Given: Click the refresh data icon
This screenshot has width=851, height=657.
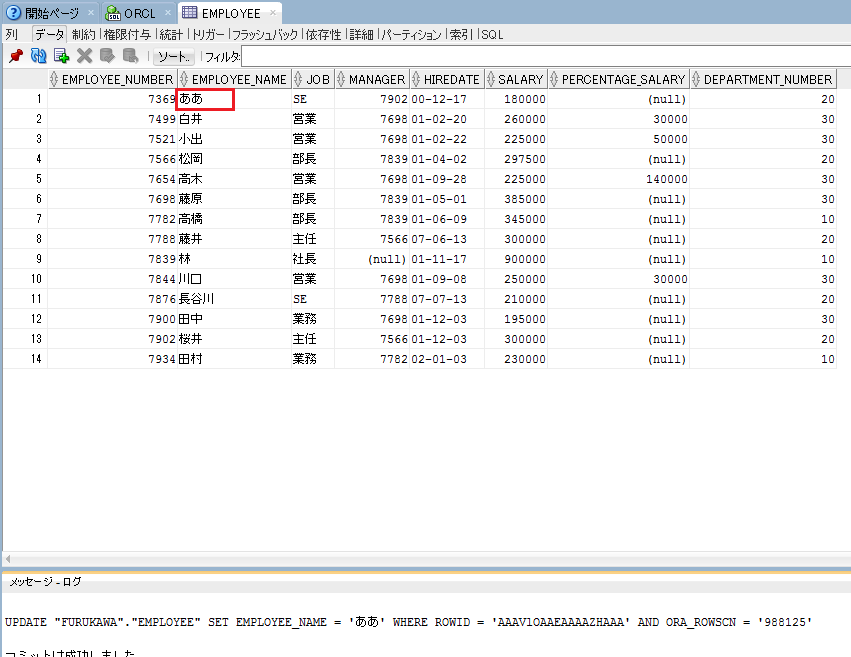Looking at the screenshot, I should [x=38, y=56].
